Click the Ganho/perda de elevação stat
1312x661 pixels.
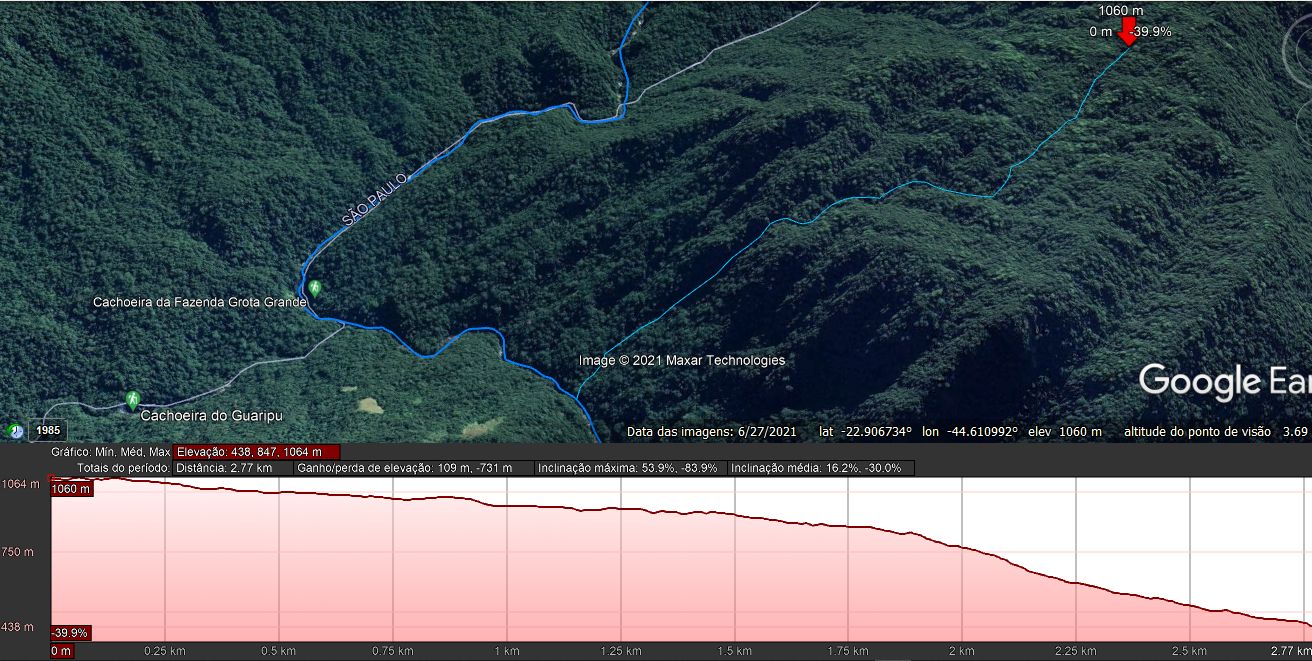(x=413, y=468)
